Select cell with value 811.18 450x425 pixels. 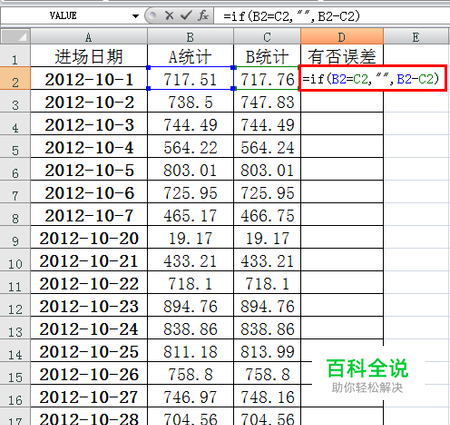click(190, 351)
